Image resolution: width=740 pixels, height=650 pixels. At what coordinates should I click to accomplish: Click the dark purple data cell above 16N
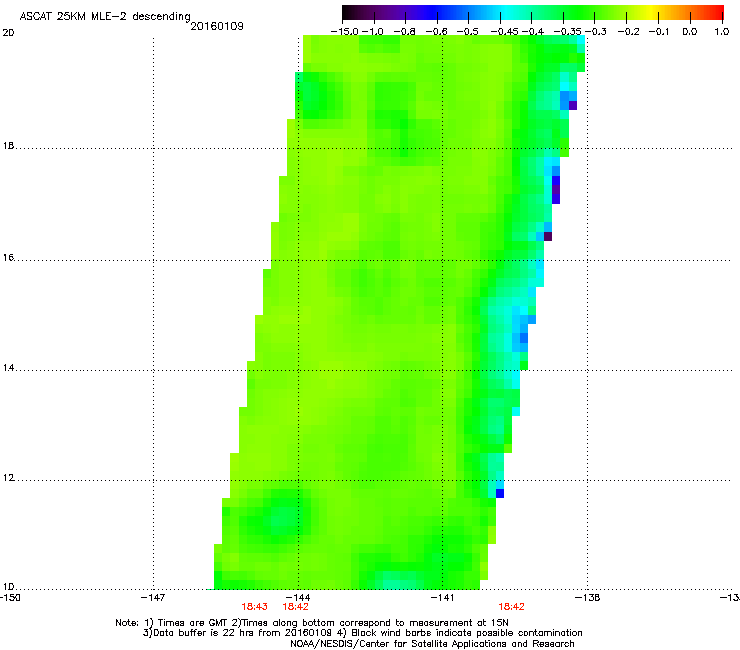tap(548, 236)
